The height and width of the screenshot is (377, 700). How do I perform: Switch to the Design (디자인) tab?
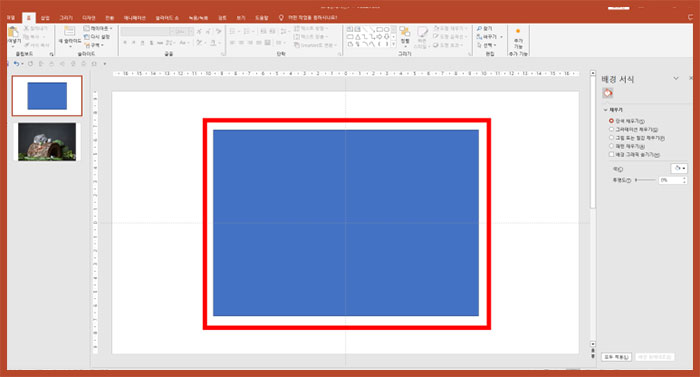(88, 17)
